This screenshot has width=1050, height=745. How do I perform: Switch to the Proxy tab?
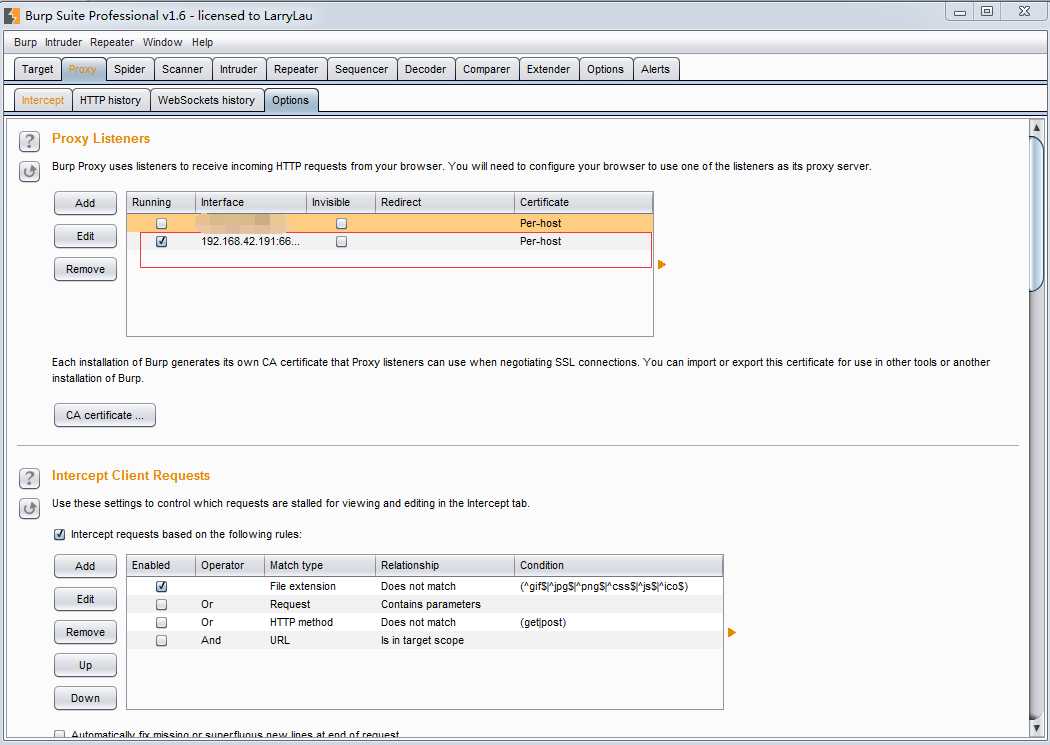coord(83,69)
